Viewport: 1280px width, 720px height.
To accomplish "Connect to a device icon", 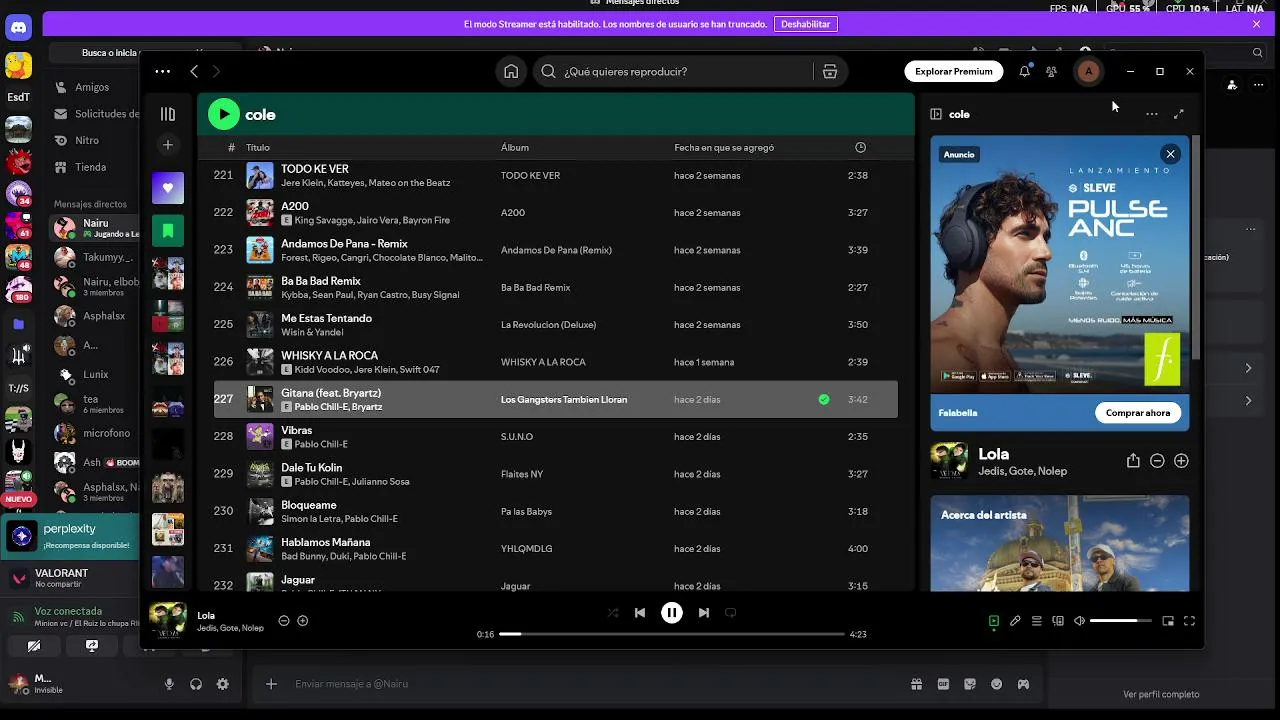I will (1058, 621).
